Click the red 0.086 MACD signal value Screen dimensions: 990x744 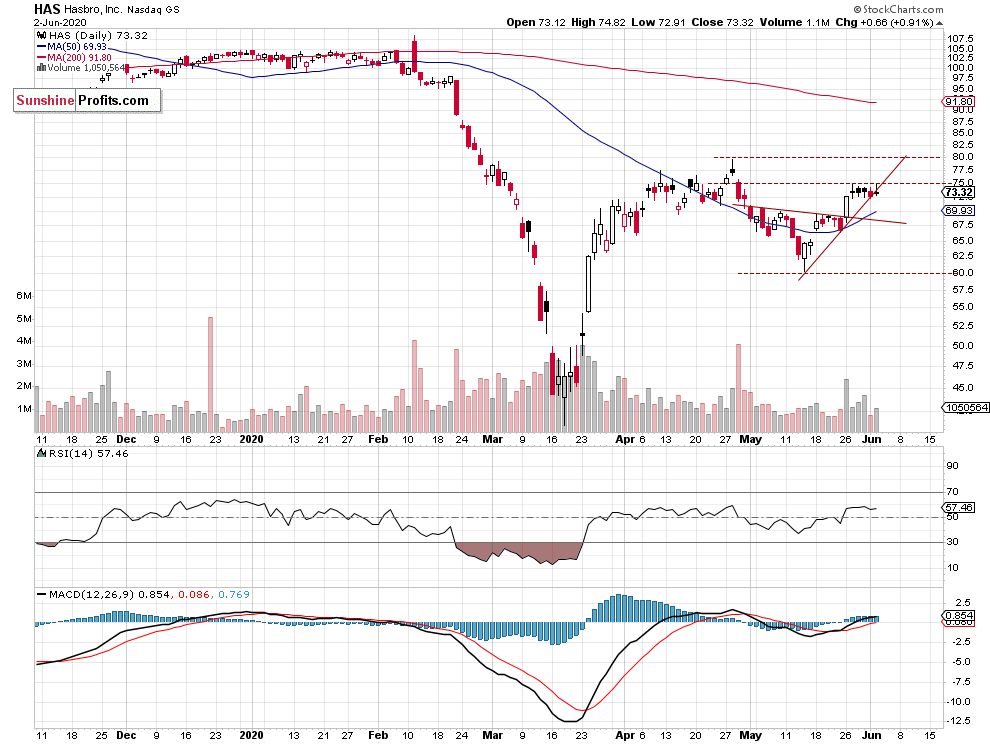pos(194,594)
